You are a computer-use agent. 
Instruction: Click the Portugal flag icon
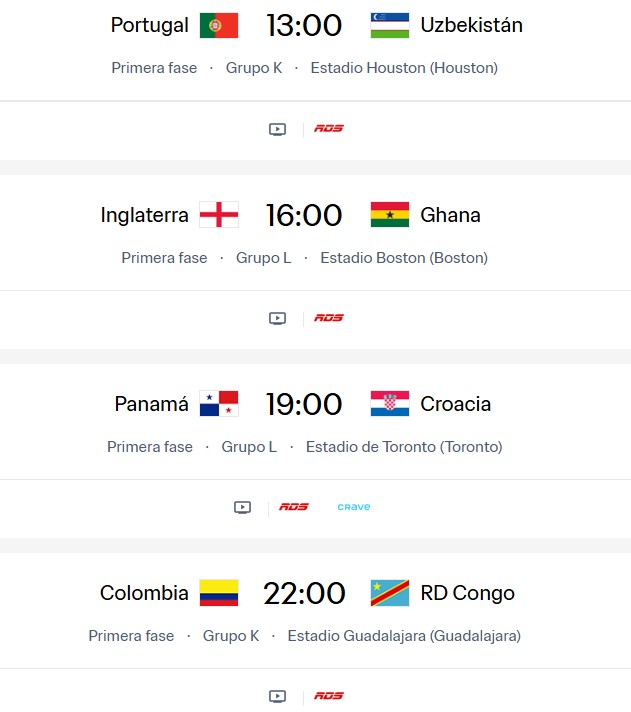click(x=219, y=26)
